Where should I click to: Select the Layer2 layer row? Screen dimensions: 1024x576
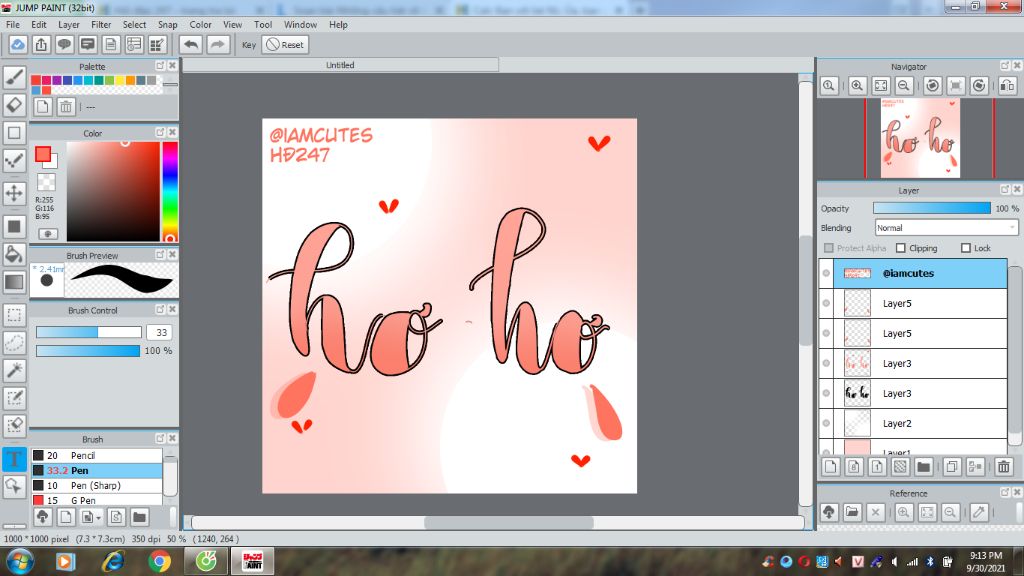[x=913, y=423]
